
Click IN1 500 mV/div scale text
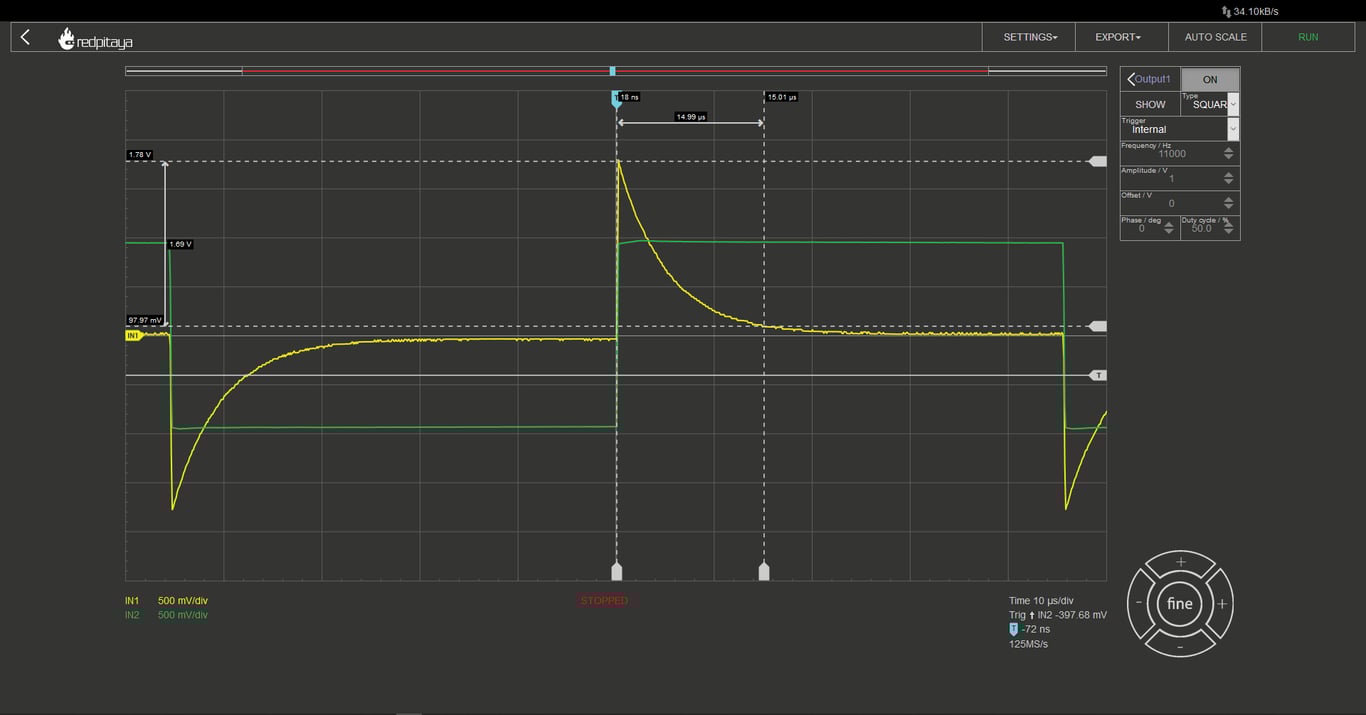point(183,601)
